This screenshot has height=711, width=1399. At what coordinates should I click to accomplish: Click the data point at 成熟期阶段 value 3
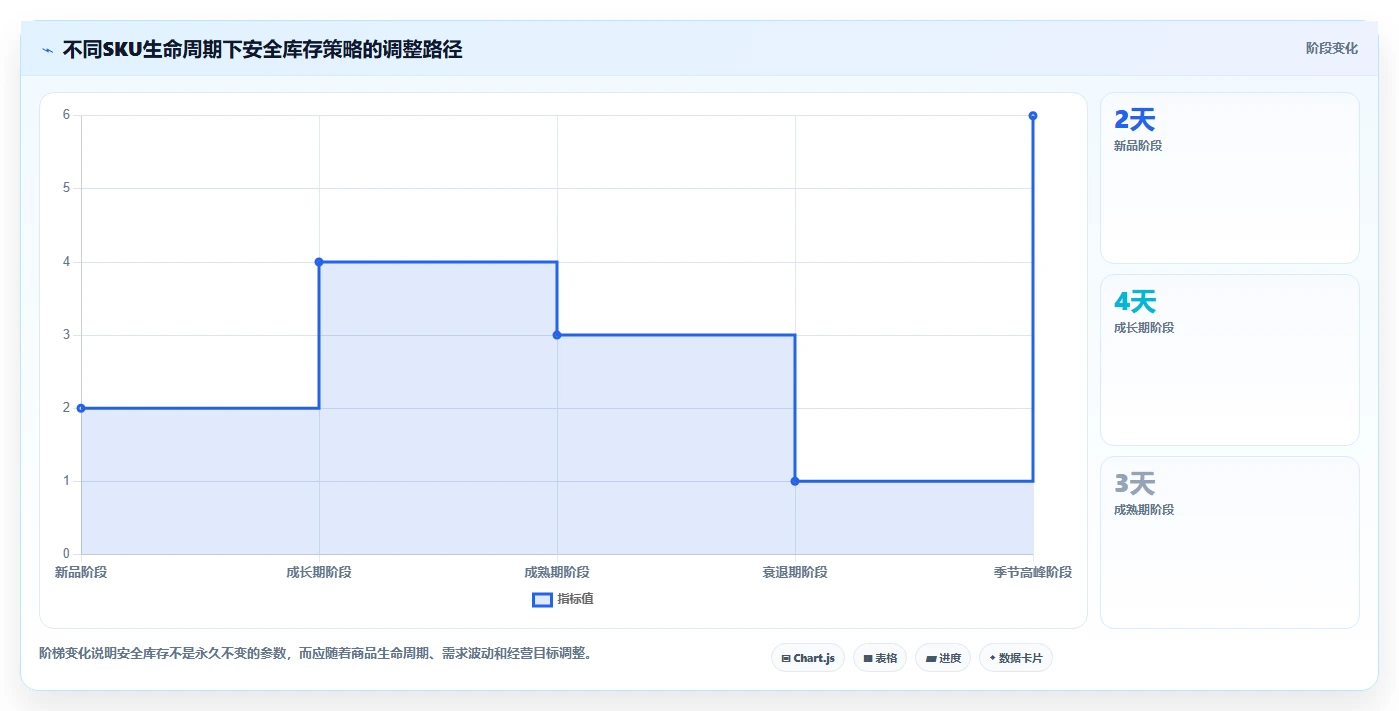tap(557, 335)
